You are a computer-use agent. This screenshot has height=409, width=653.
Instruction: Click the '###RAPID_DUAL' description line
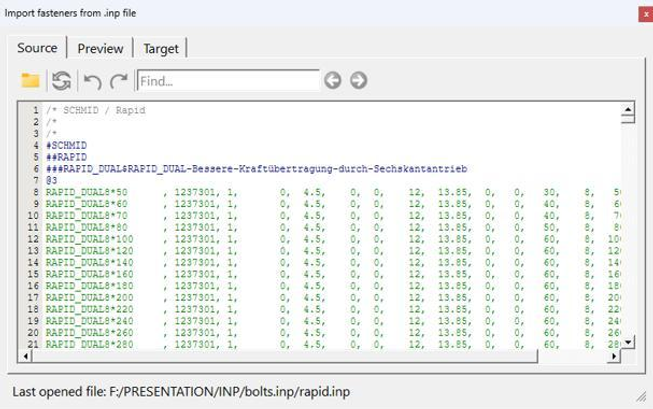(x=257, y=169)
